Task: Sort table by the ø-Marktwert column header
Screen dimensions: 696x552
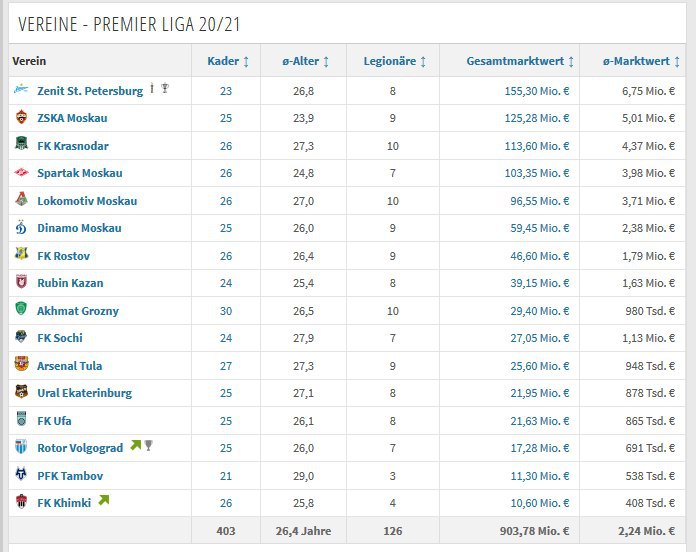Action: 641,61
